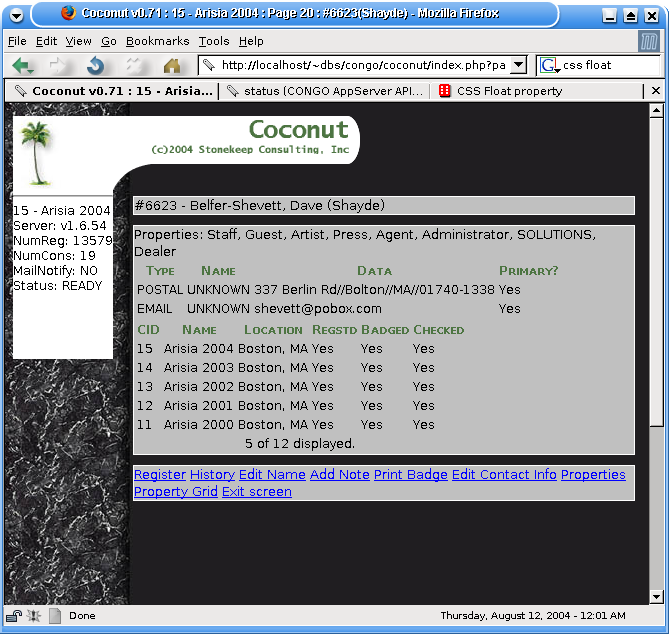Reload the page with the blue Reload icon
Image resolution: width=669 pixels, height=634 pixels.
(96, 66)
